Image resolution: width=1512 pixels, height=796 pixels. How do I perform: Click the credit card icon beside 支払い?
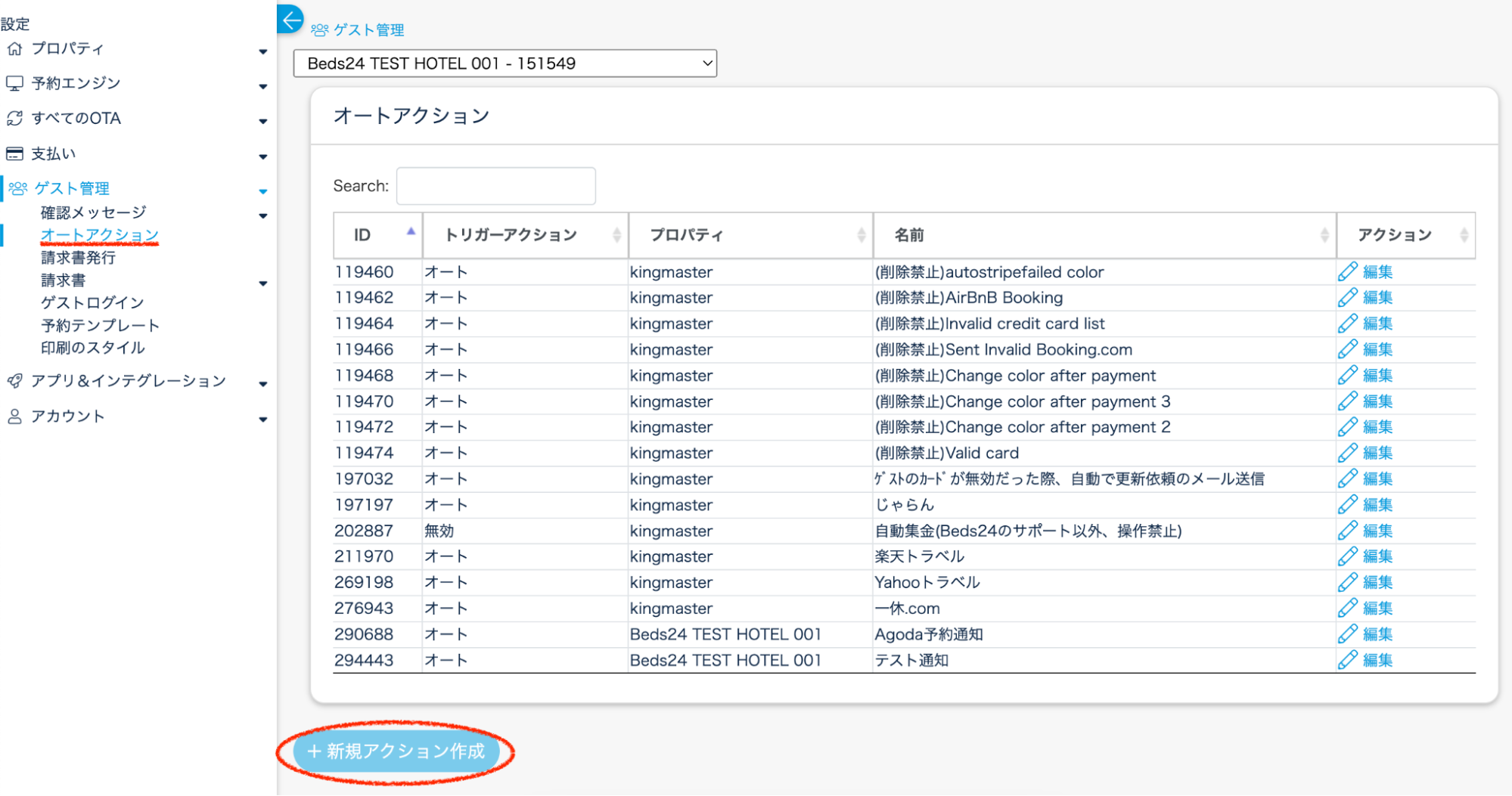pos(14,154)
